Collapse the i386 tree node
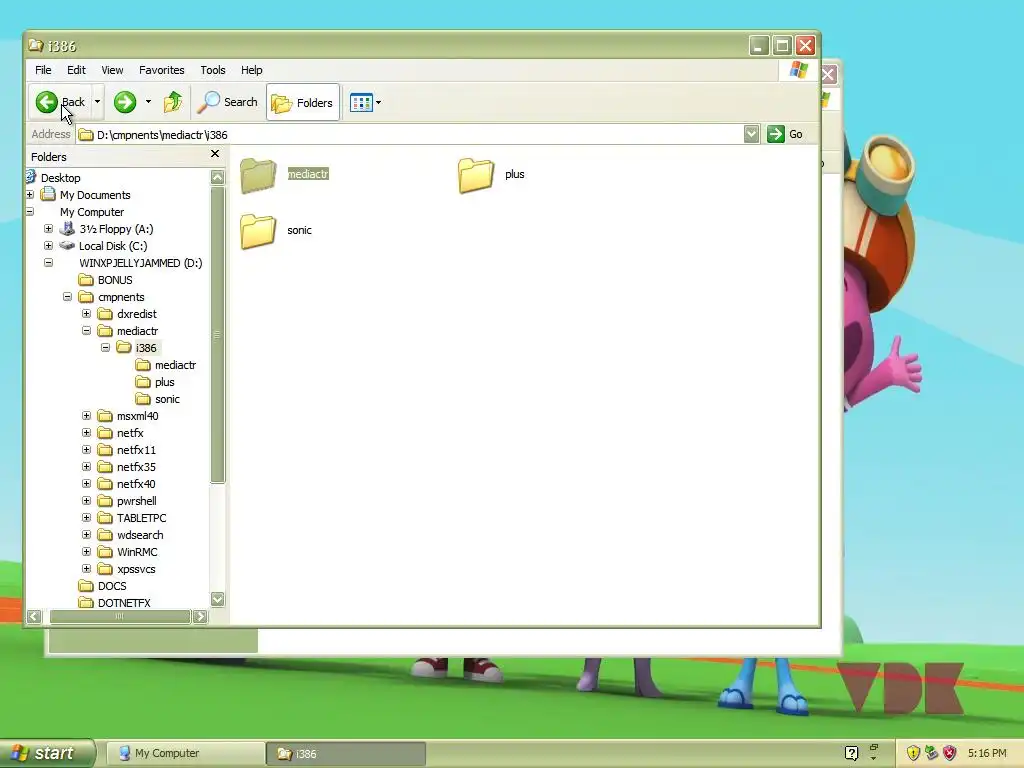The width and height of the screenshot is (1024, 768). 105,347
